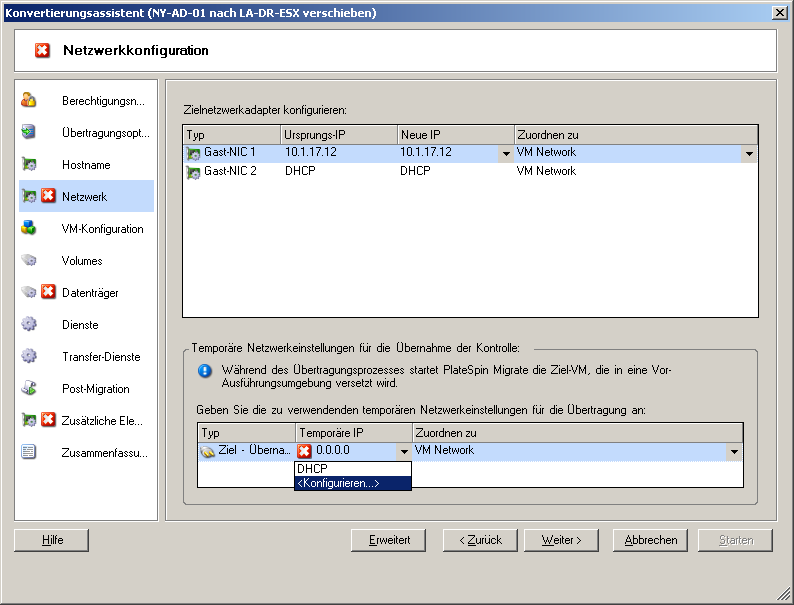Click the blue information icon
Screen dimensions: 794x605
coord(205,371)
